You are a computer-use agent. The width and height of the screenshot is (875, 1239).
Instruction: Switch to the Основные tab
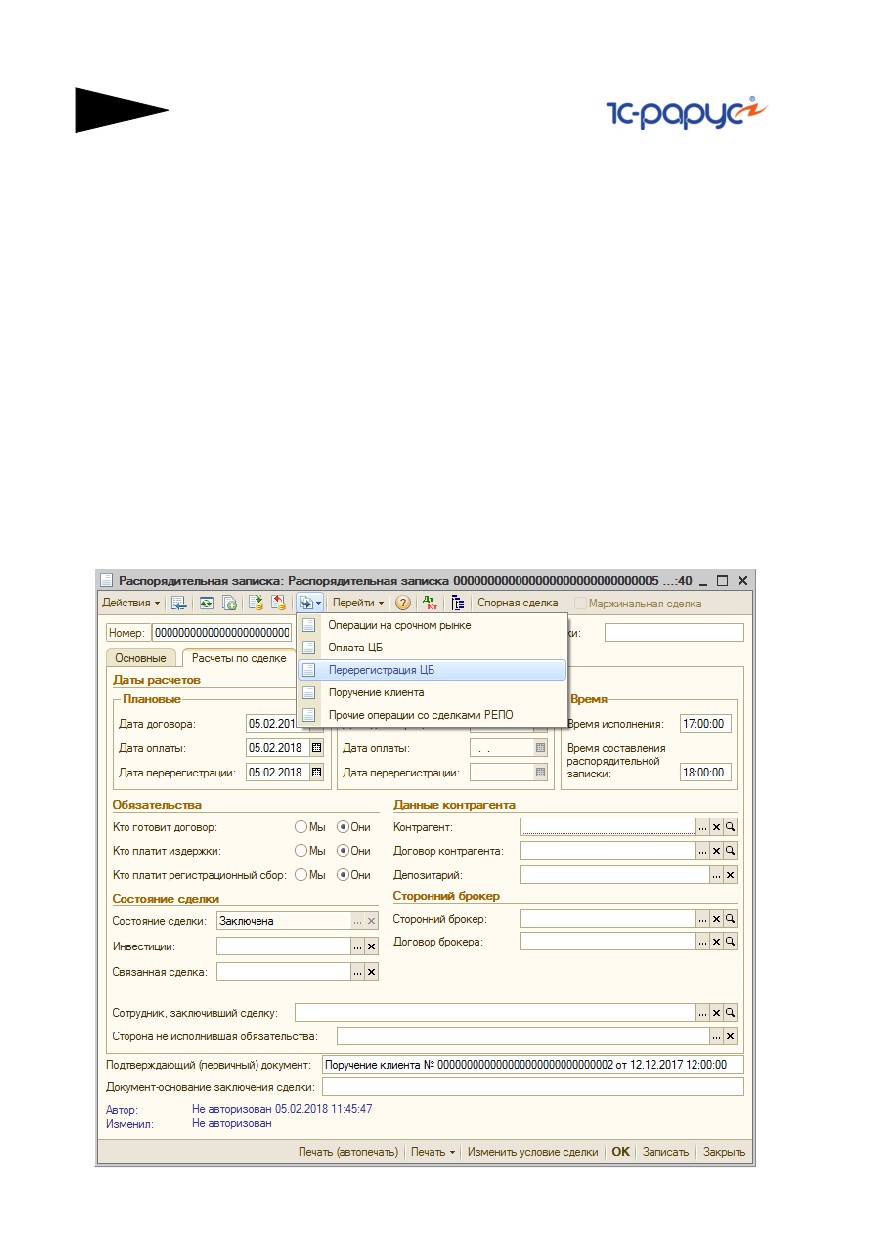[x=141, y=658]
